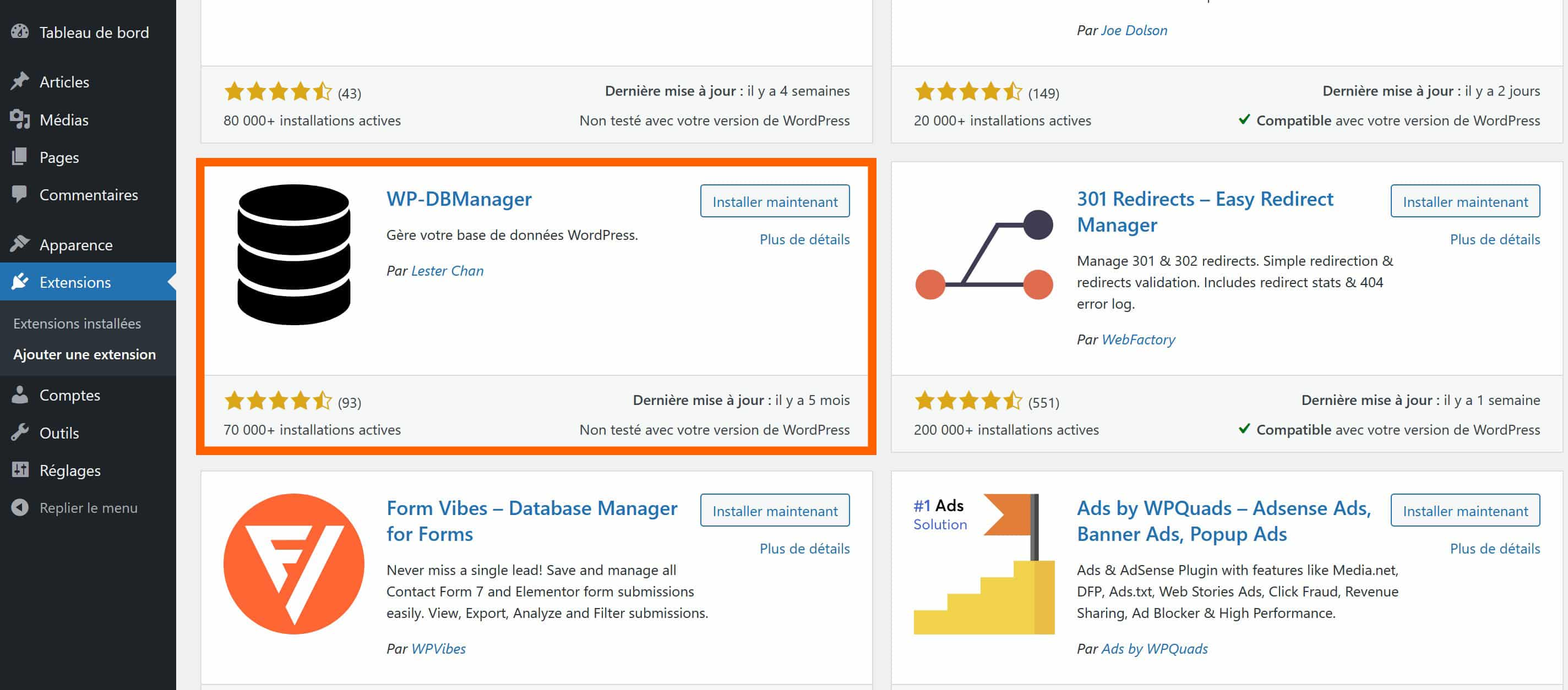Open the Réglages menu
This screenshot has height=690, width=1568.
(x=88, y=470)
